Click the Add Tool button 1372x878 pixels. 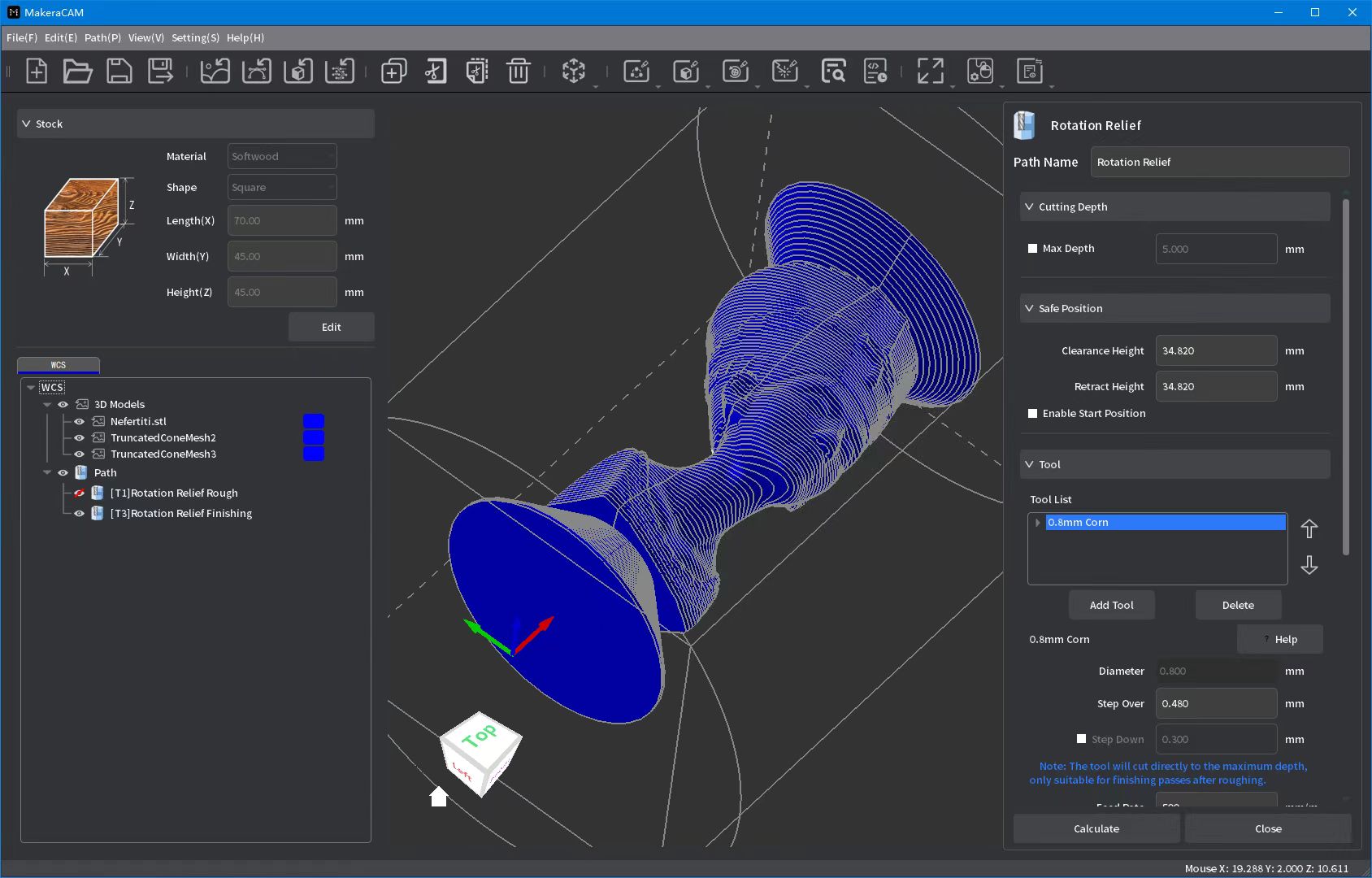point(1111,606)
